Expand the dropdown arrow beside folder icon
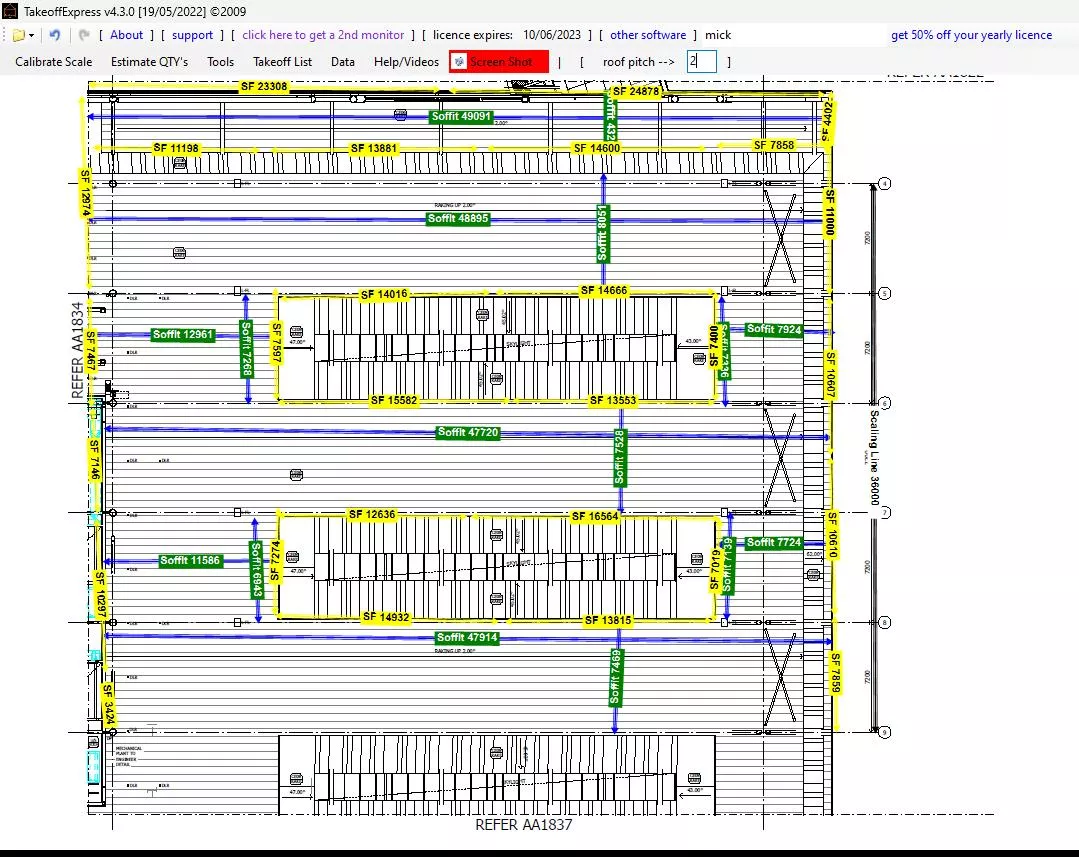 32,35
